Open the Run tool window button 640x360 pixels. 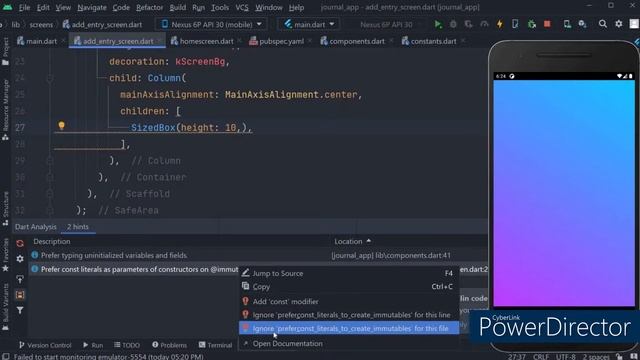tap(93, 345)
